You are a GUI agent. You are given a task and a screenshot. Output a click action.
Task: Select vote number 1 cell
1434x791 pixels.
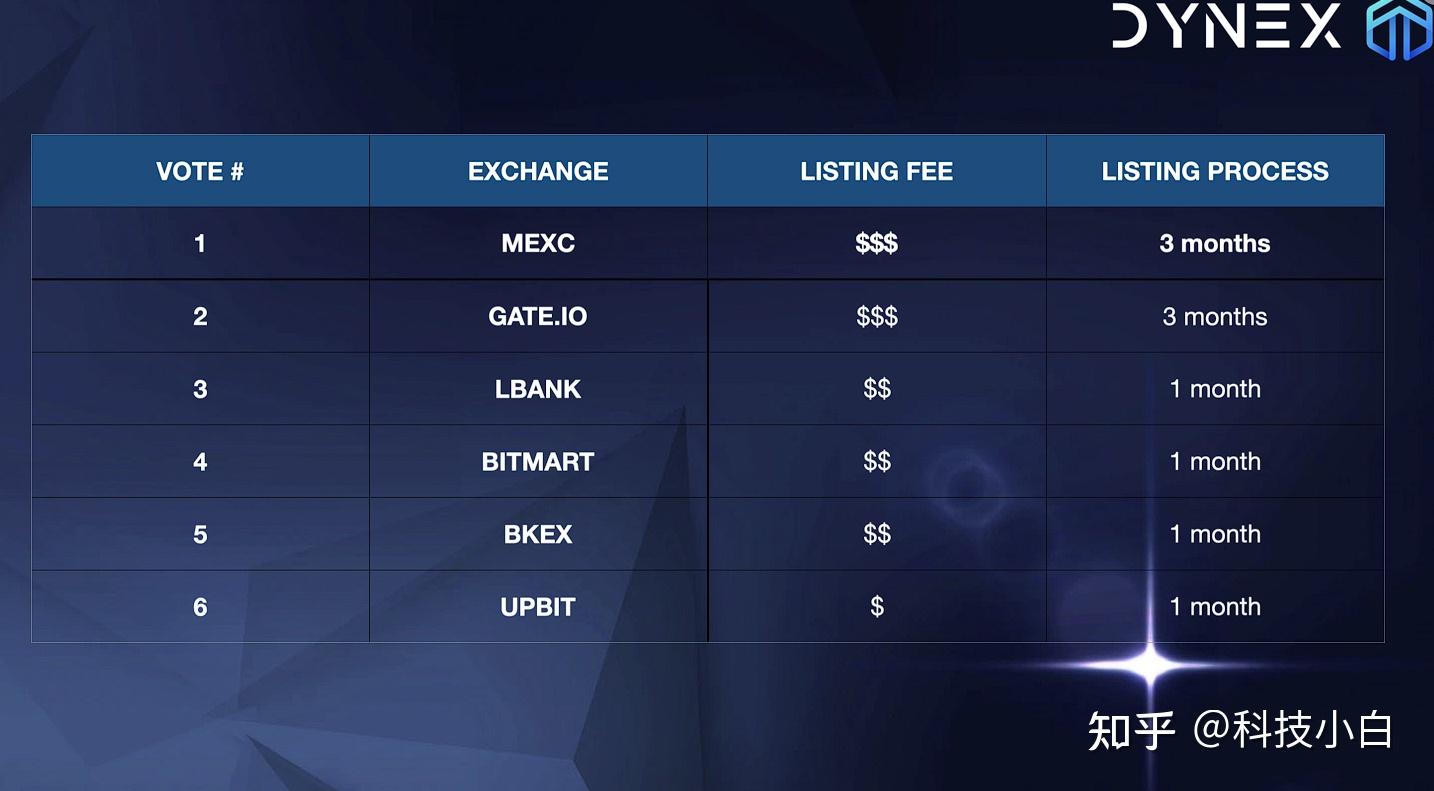pyautogui.click(x=200, y=243)
